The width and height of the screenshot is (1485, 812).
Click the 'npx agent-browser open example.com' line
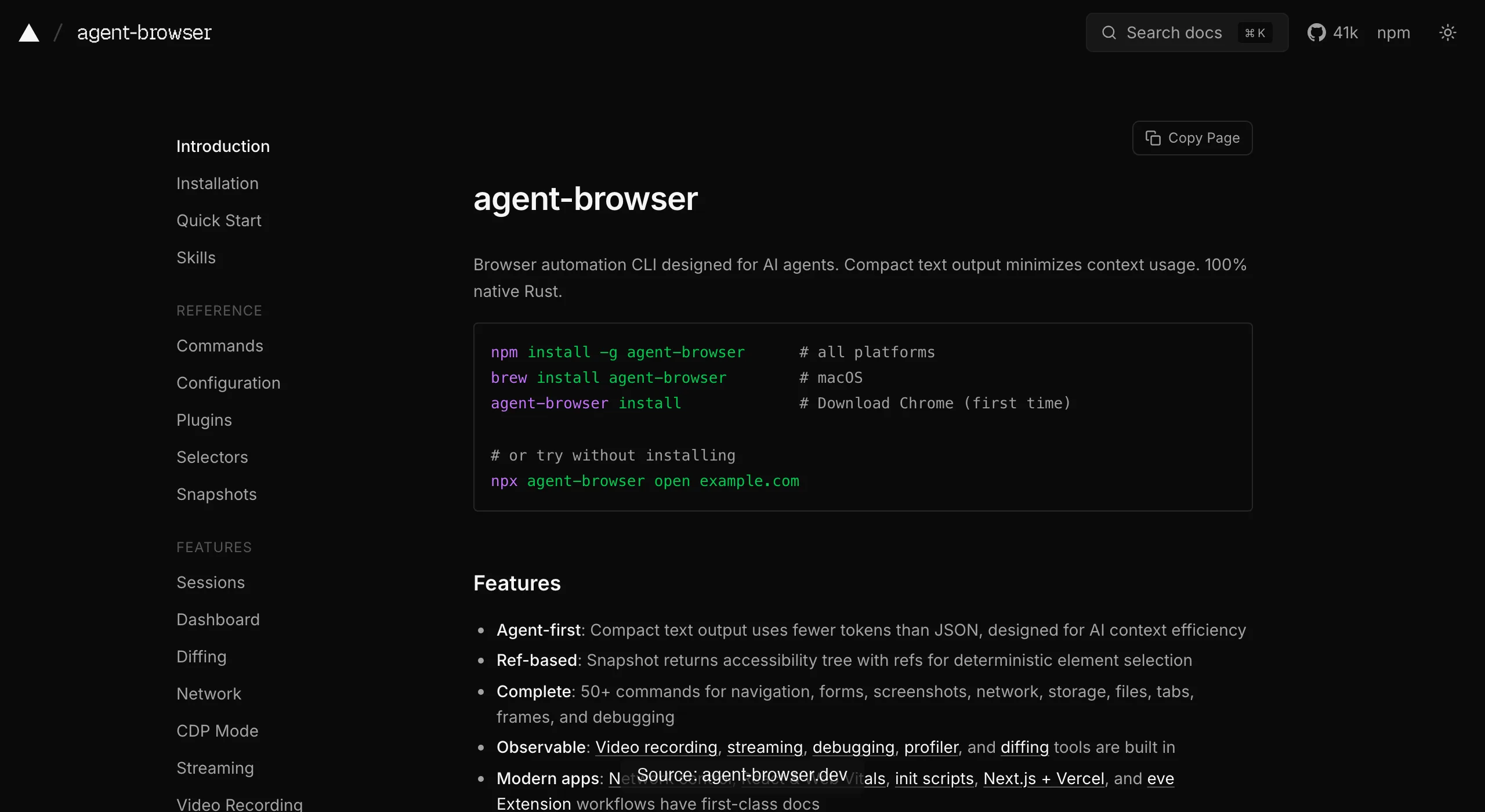(645, 481)
